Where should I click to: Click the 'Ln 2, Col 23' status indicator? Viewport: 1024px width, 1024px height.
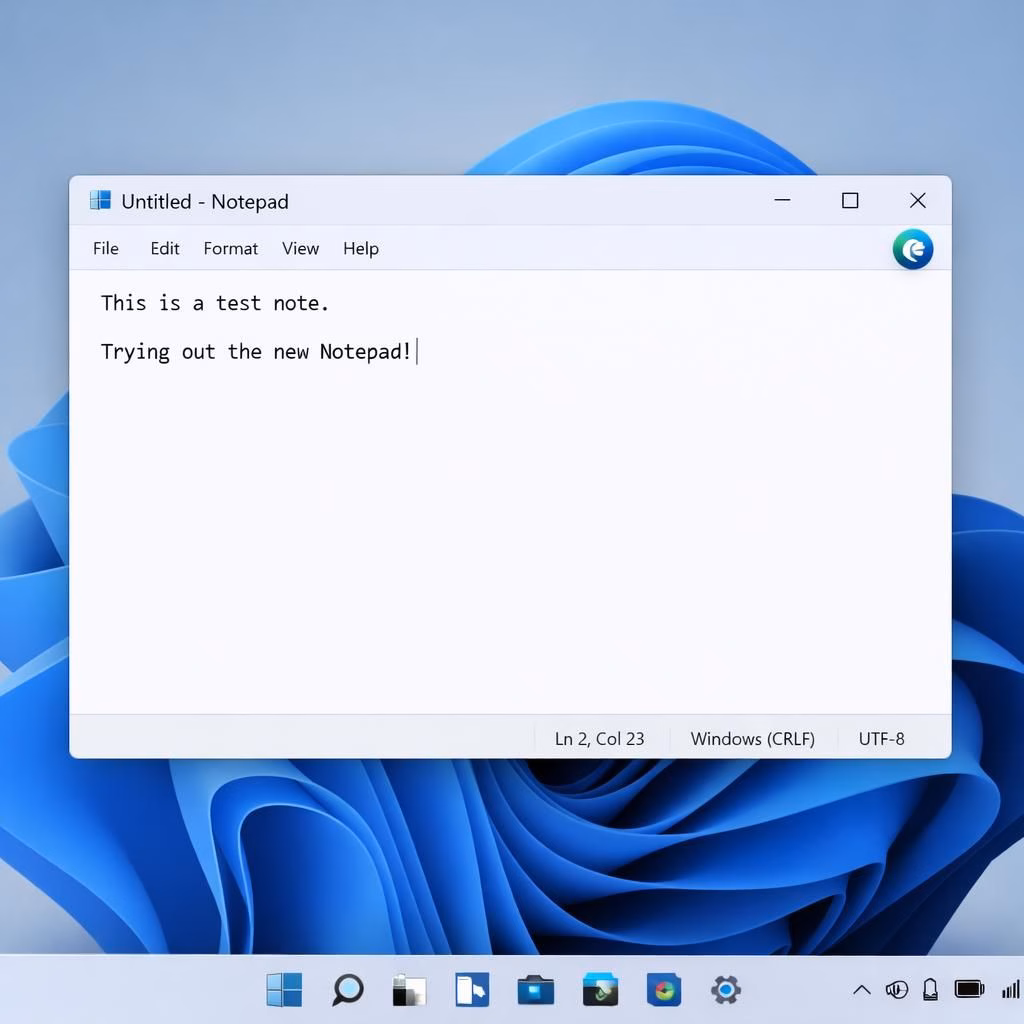pyautogui.click(x=600, y=739)
